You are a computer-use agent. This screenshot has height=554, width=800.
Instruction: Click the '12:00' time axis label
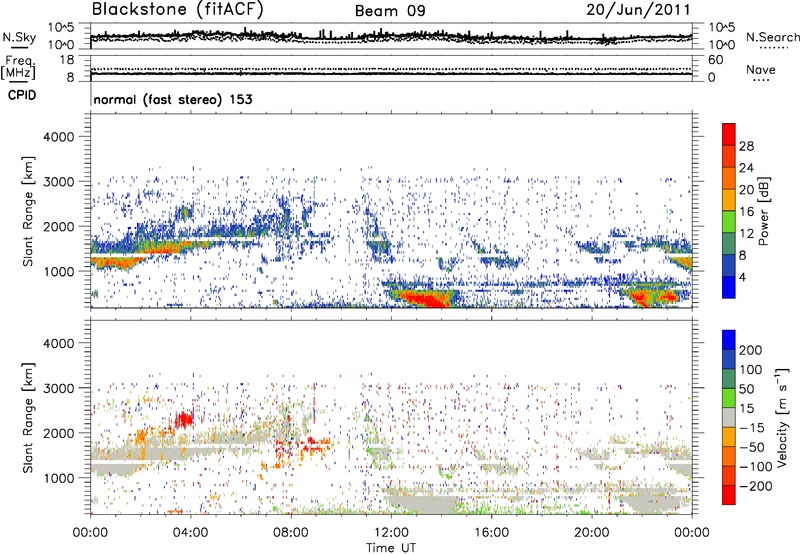391,533
